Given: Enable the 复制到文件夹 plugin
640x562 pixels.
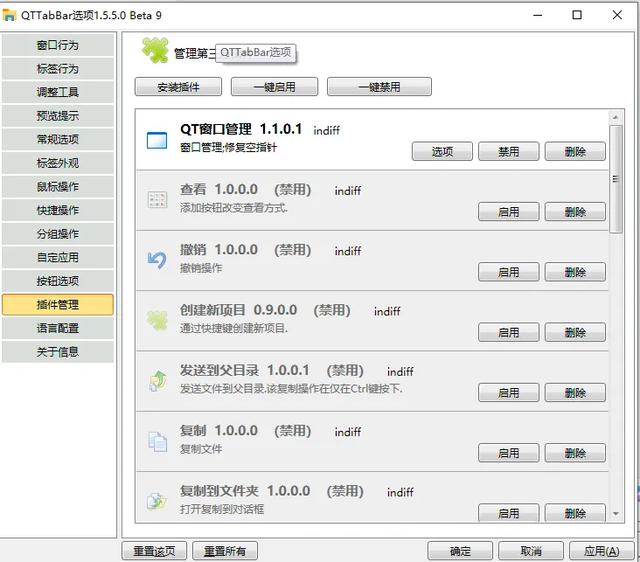Looking at the screenshot, I should 509,513.
